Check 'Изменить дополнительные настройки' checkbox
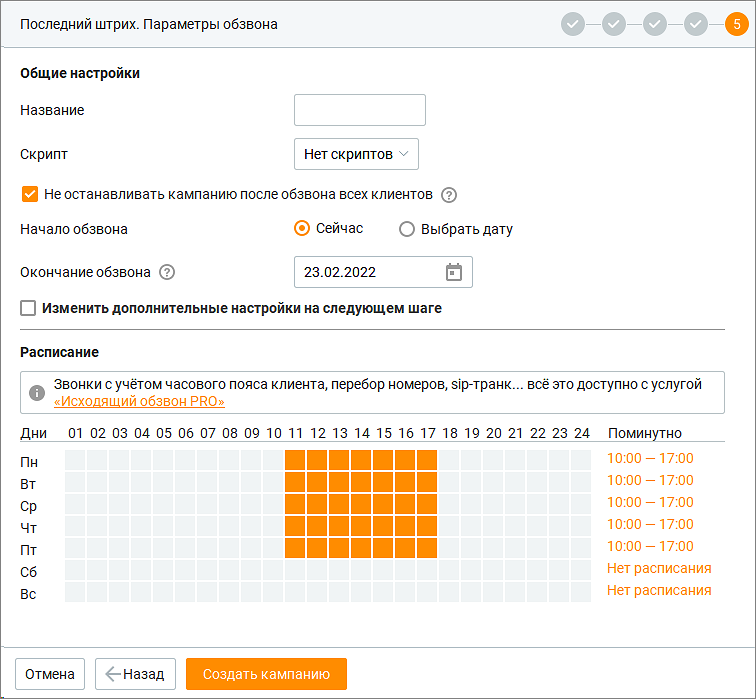This screenshot has width=756, height=699. 28,308
